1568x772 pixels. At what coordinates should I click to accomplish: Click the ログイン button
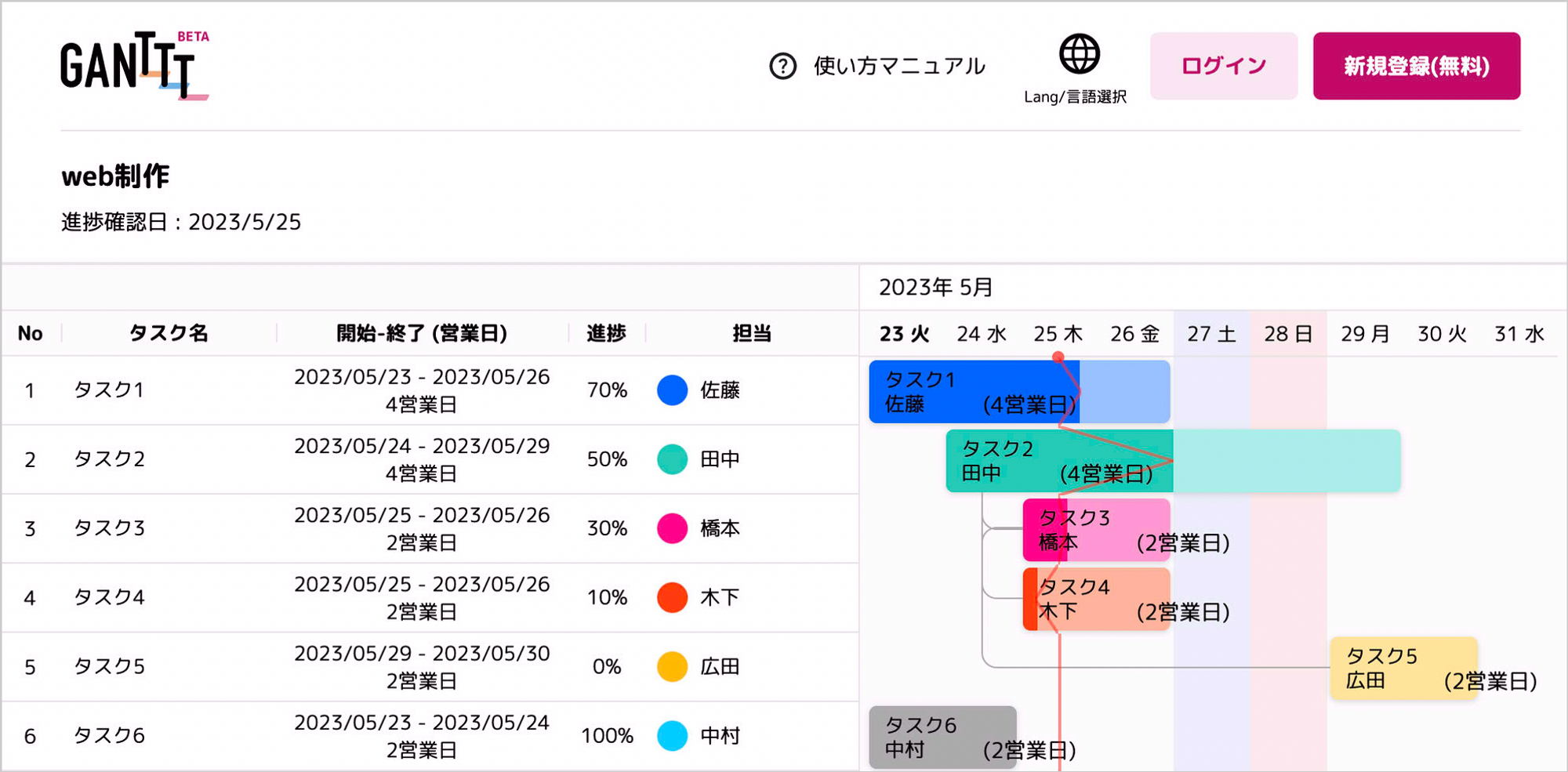(1224, 66)
